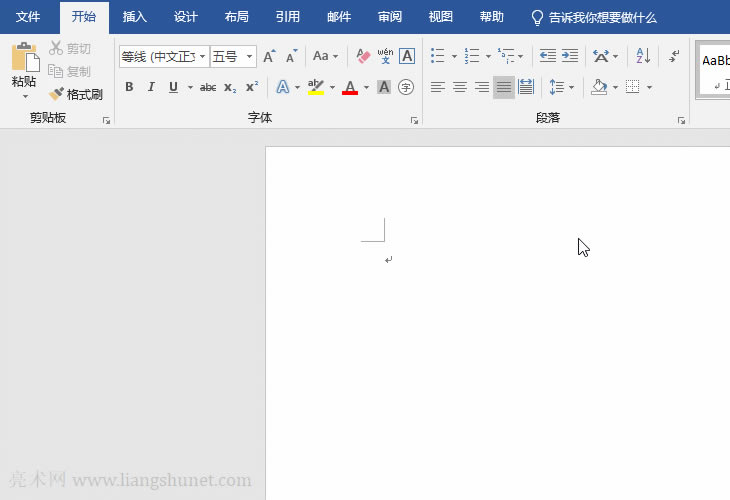Expand the line spacing dropdown

(572, 88)
